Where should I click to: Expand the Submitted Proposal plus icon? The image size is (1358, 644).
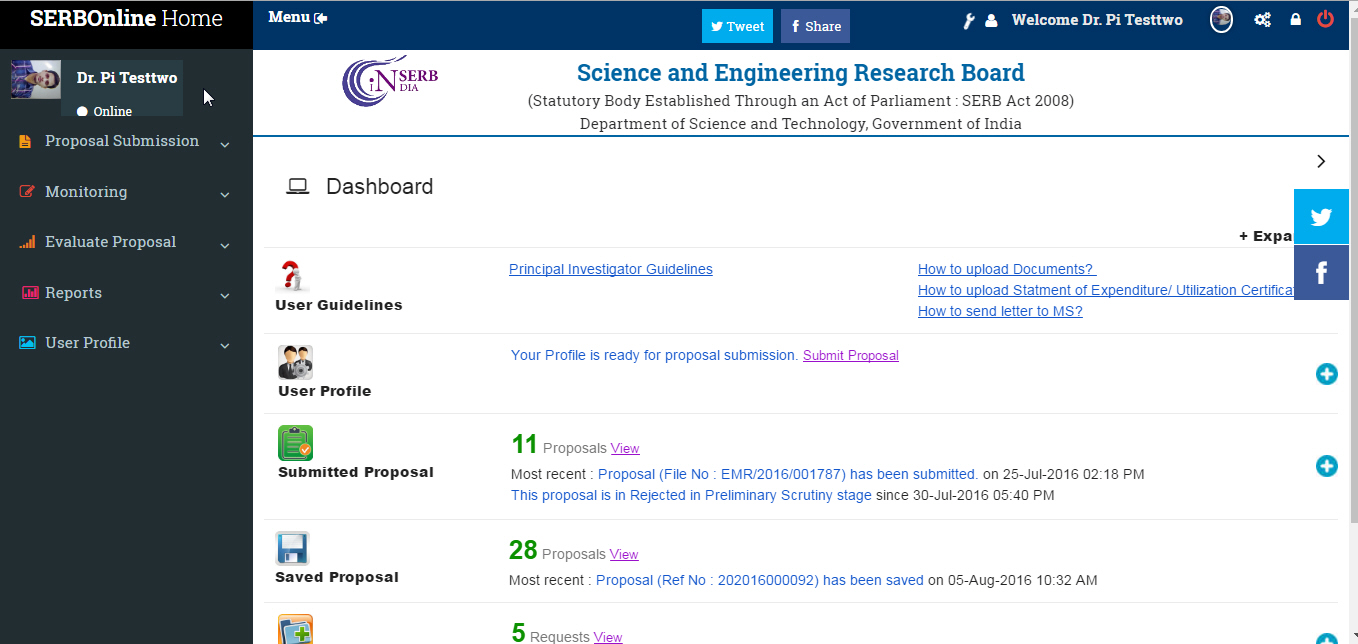click(1326, 466)
